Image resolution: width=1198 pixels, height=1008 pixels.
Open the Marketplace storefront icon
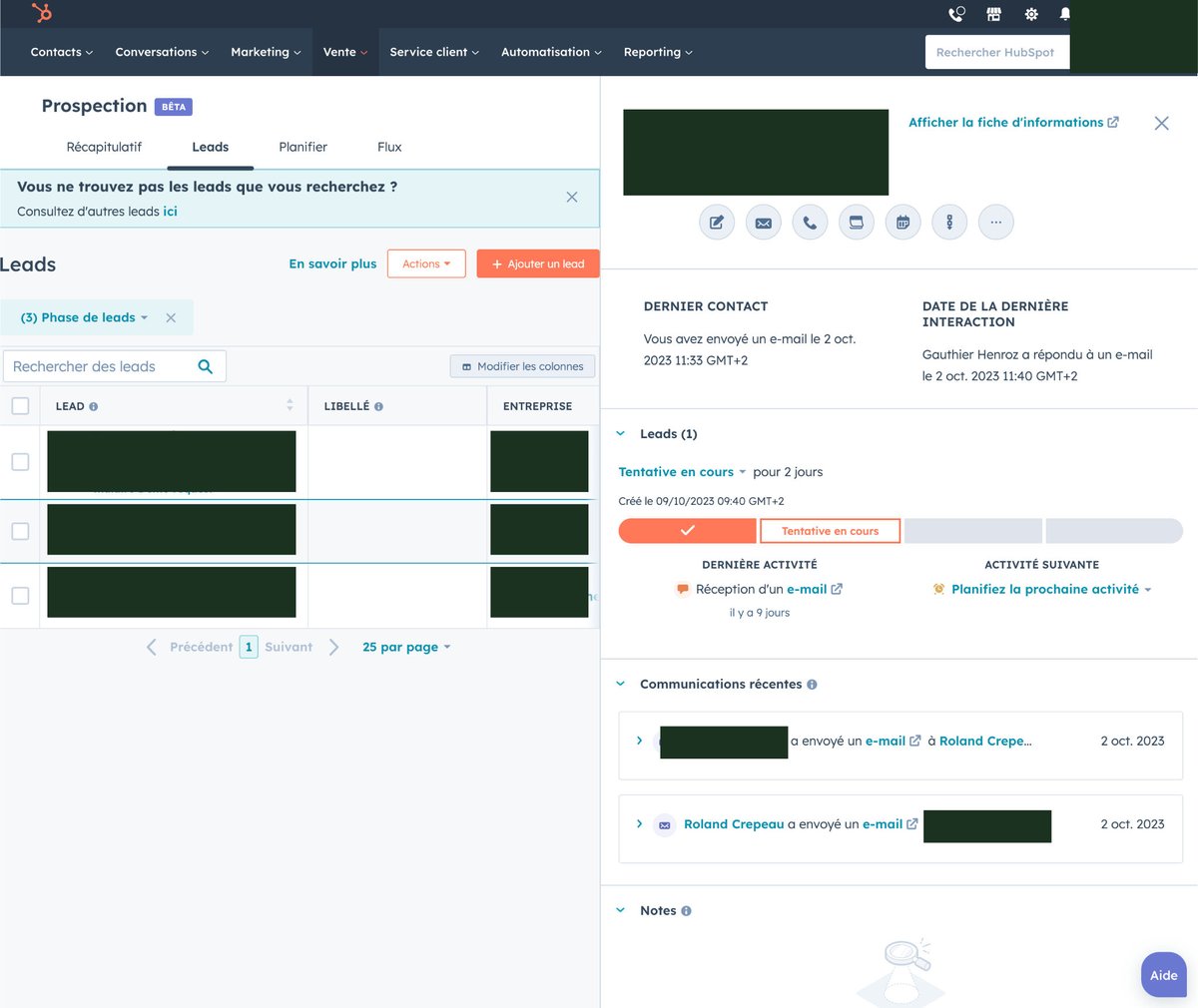pos(993,14)
